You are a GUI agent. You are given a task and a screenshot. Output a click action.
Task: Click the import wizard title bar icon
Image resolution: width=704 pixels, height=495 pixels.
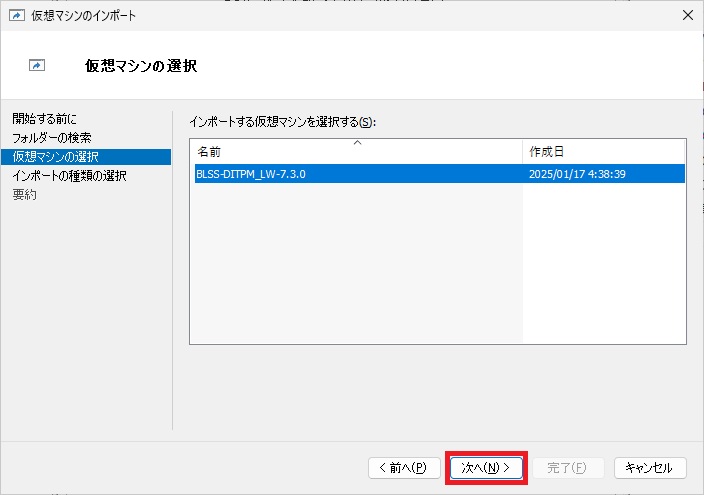(x=17, y=15)
